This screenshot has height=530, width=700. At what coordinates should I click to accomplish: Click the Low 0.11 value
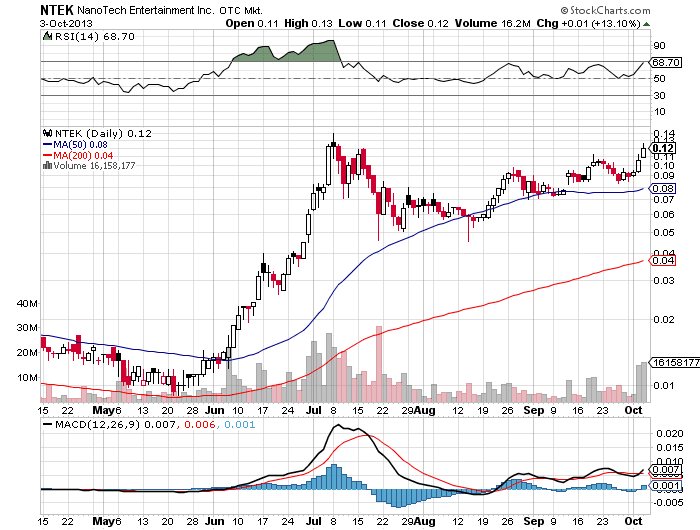tap(362, 24)
